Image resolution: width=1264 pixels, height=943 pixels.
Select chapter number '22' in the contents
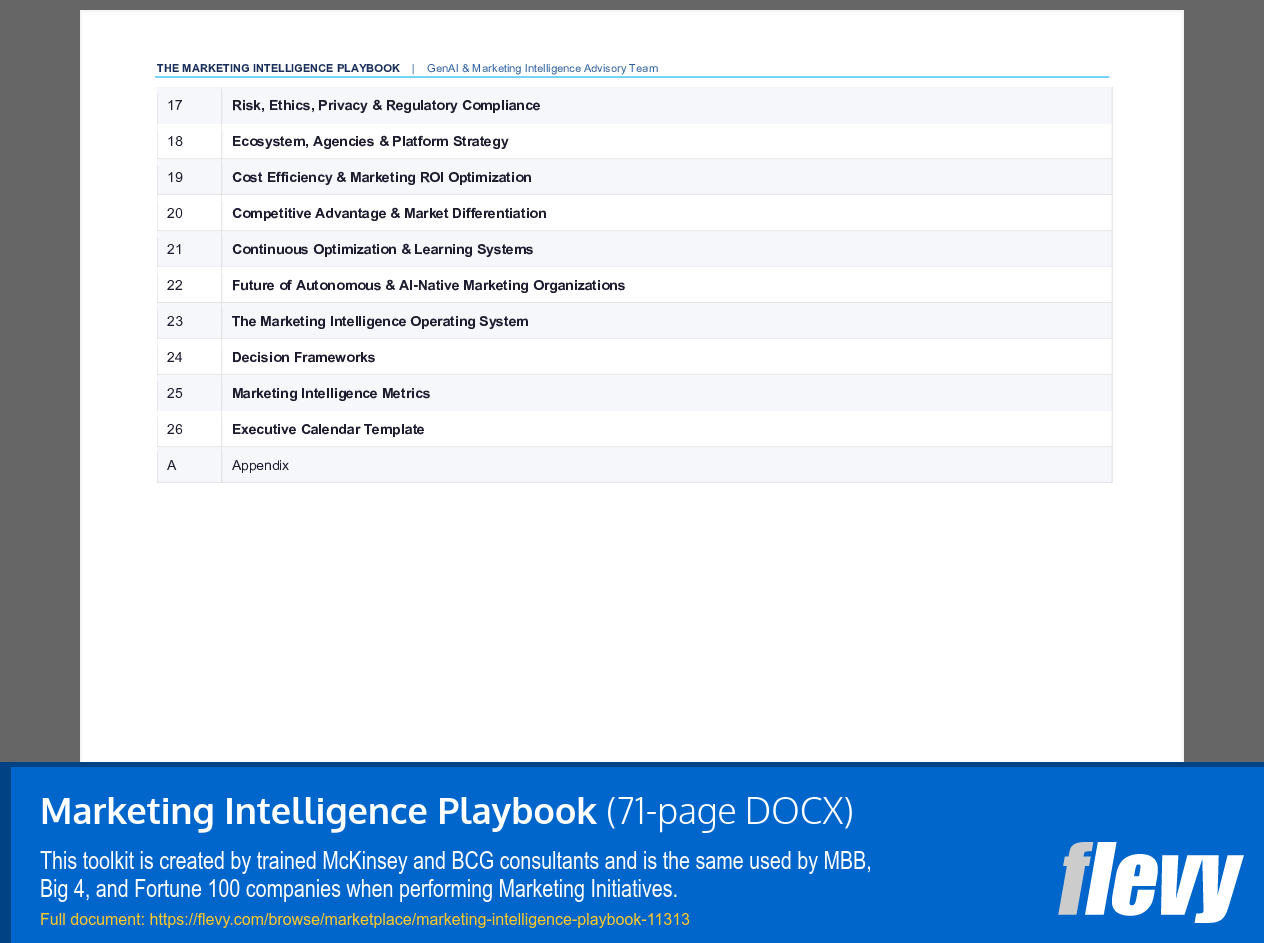175,285
